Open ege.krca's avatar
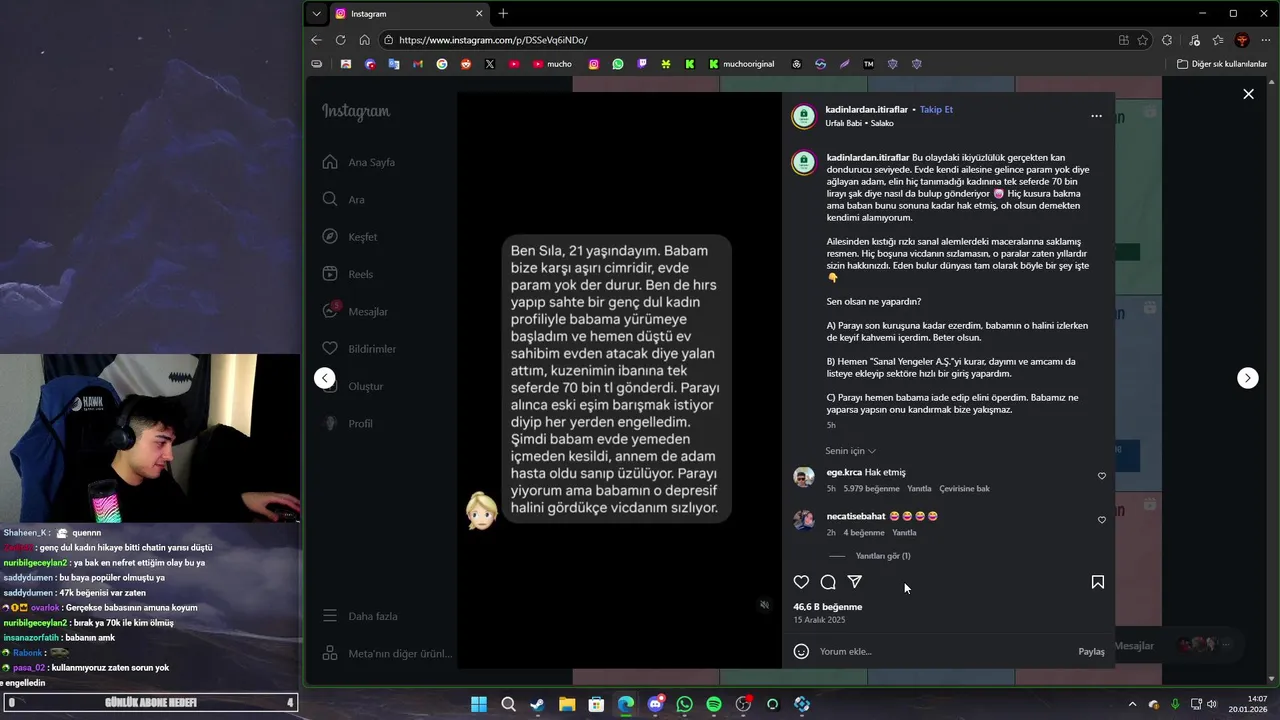Viewport: 1280px width, 720px height. click(x=804, y=477)
